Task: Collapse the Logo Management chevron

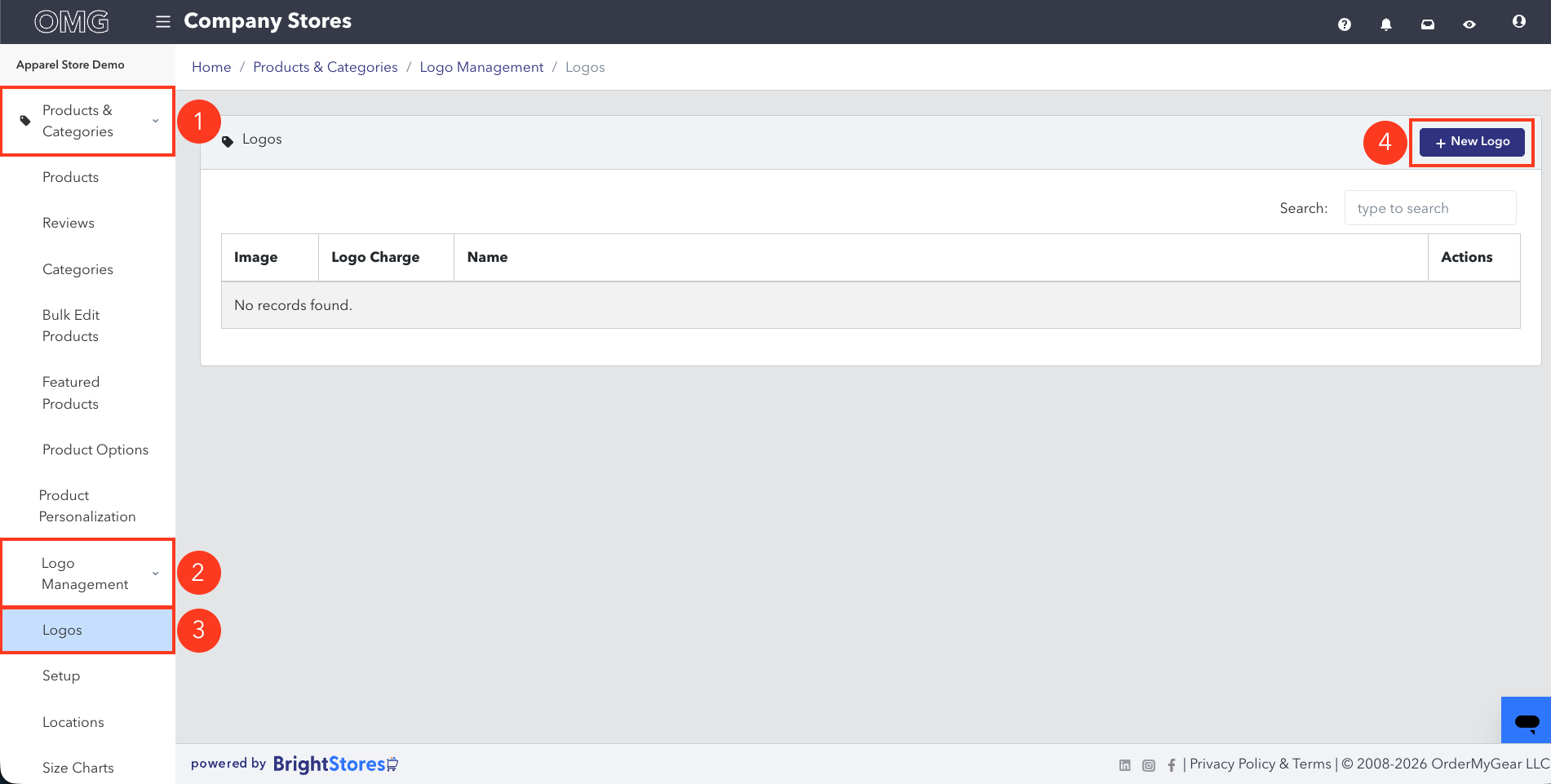Action: [155, 574]
